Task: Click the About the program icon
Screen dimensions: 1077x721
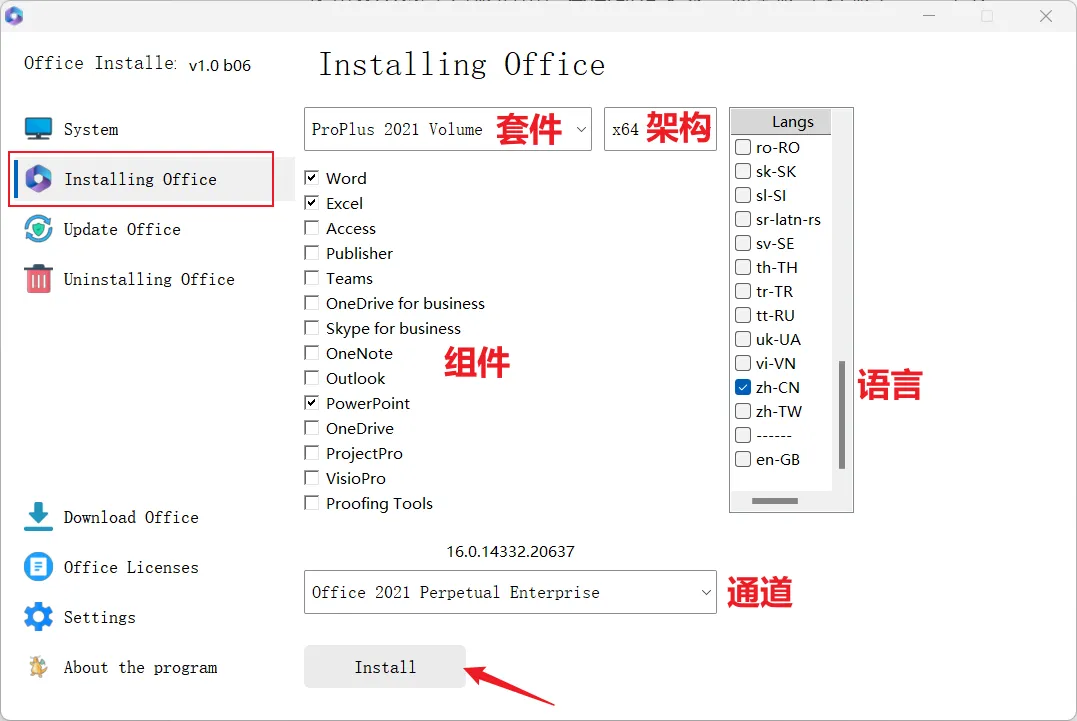Action: pyautogui.click(x=38, y=667)
